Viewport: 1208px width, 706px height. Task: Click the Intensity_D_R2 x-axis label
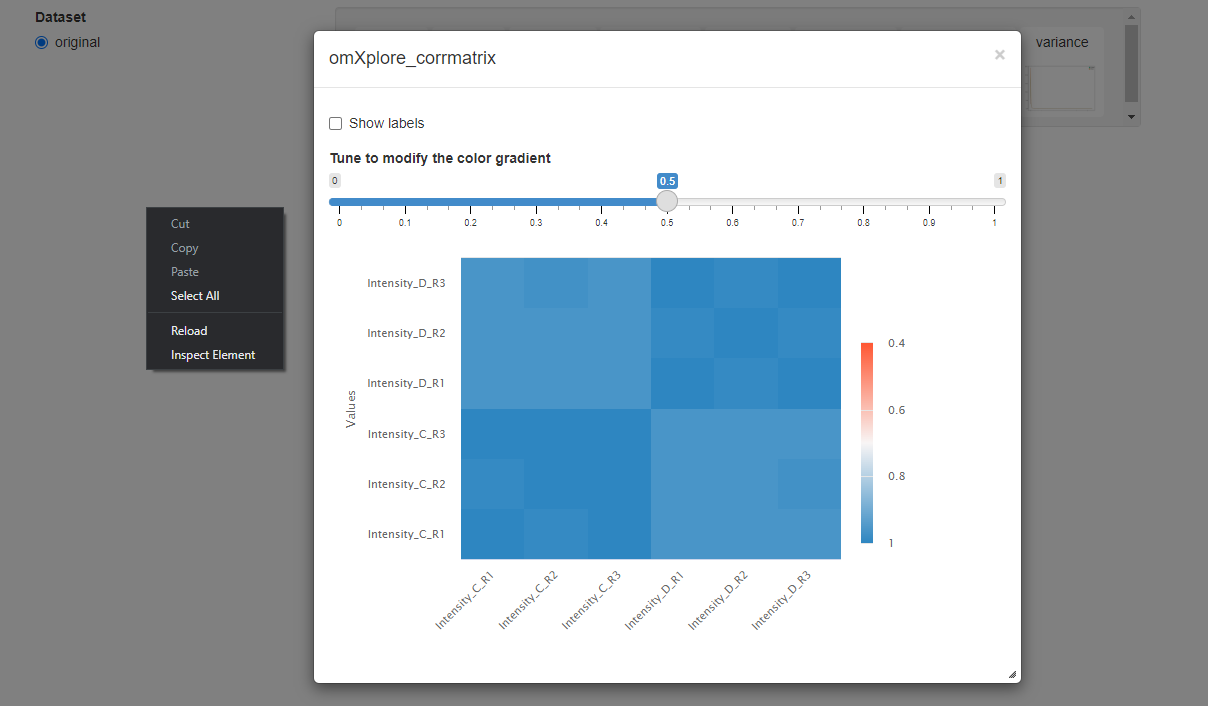coord(718,600)
